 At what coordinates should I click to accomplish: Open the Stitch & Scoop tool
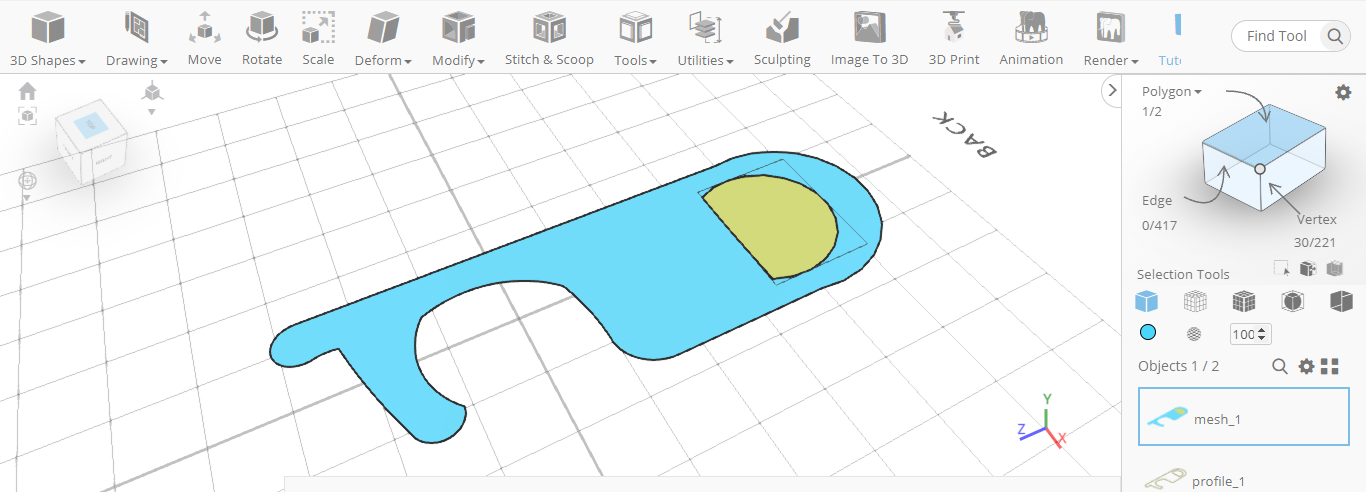click(x=549, y=38)
